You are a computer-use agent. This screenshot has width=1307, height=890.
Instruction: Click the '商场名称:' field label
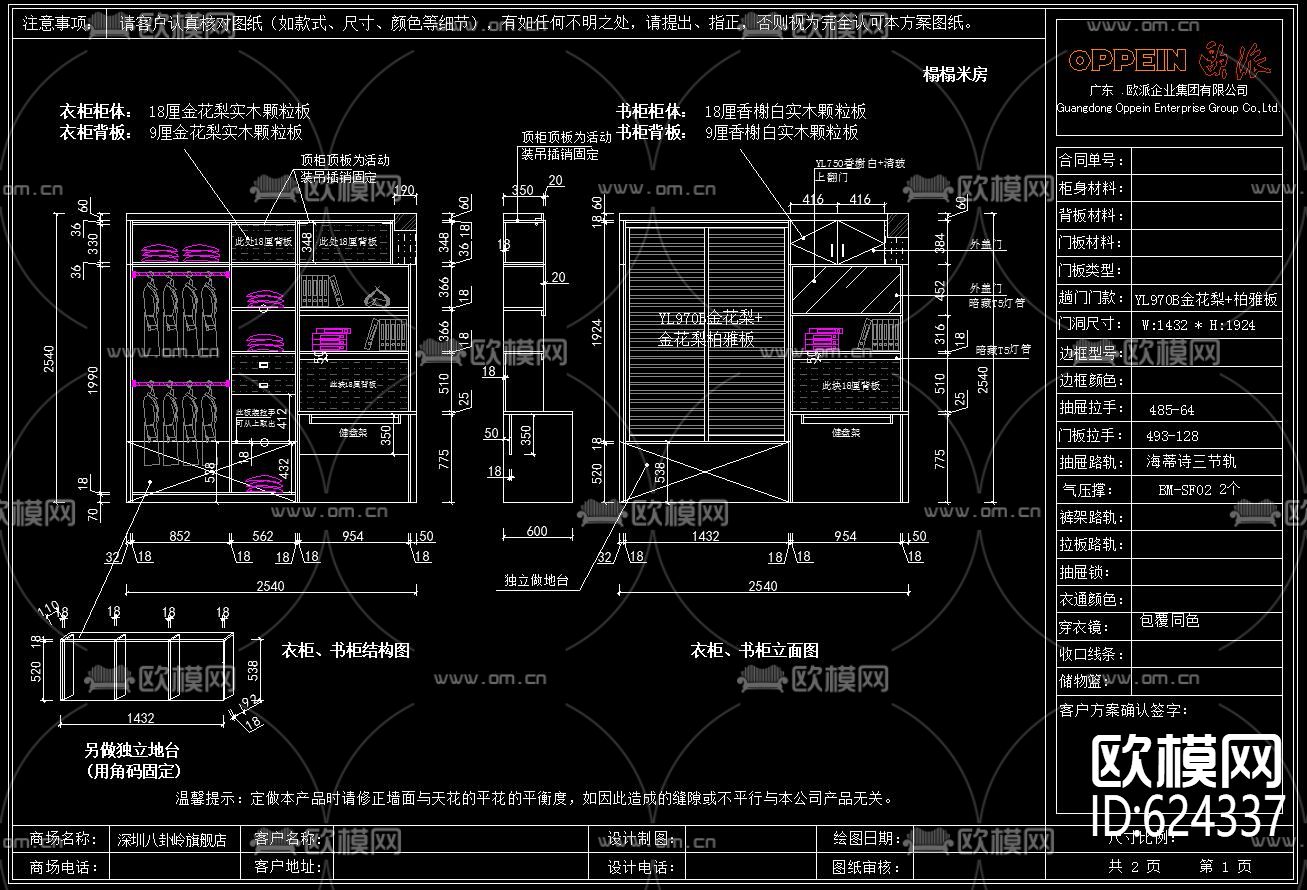pos(64,839)
